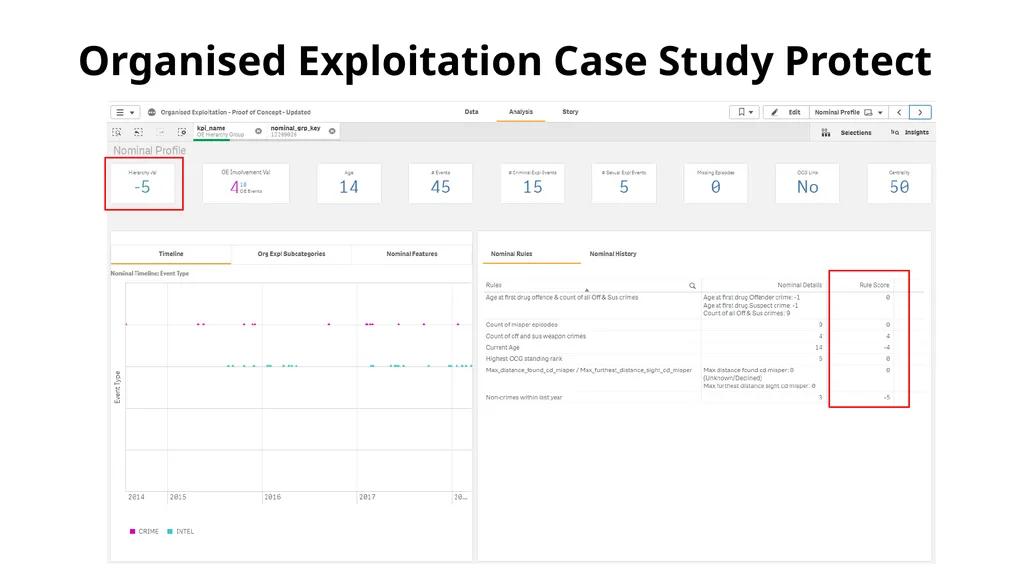This screenshot has height=575, width=1024.
Task: Open the Org Expl Subcategories tab
Action: point(291,254)
